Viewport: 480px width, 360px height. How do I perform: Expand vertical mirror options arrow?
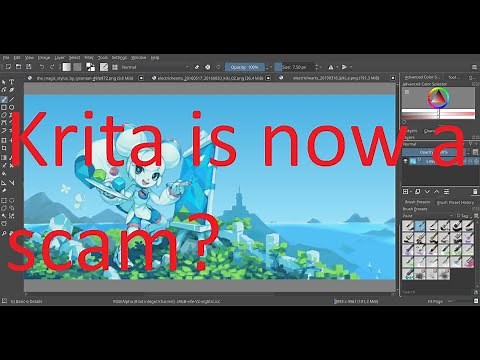(351, 67)
